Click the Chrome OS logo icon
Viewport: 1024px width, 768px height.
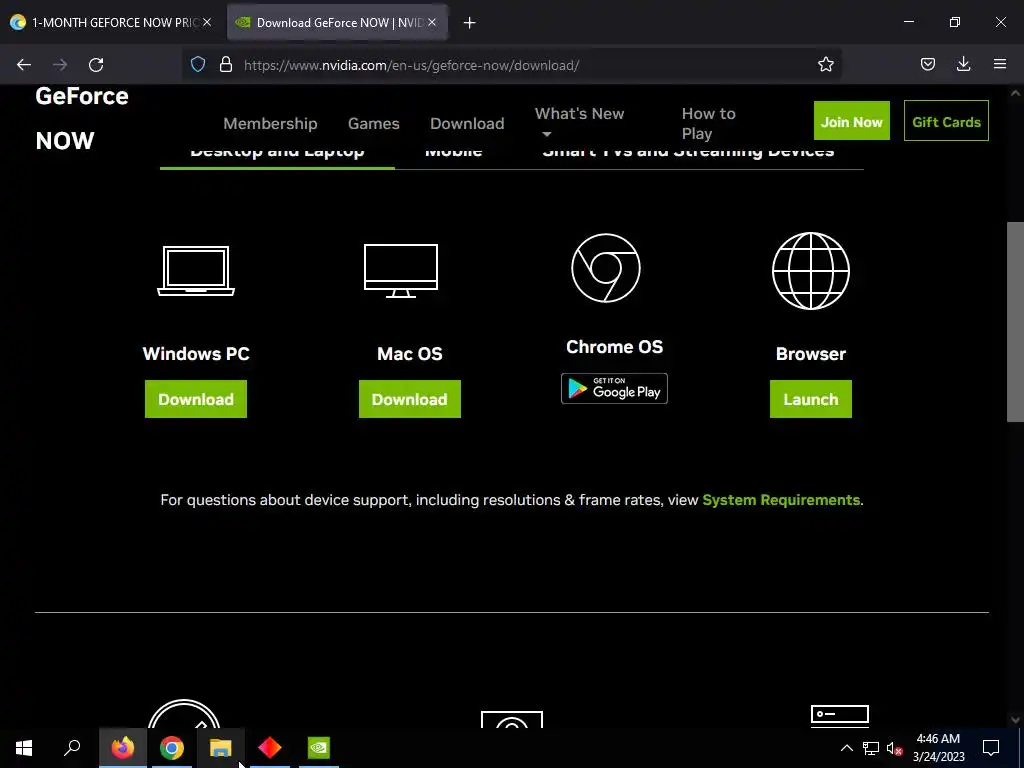click(605, 268)
